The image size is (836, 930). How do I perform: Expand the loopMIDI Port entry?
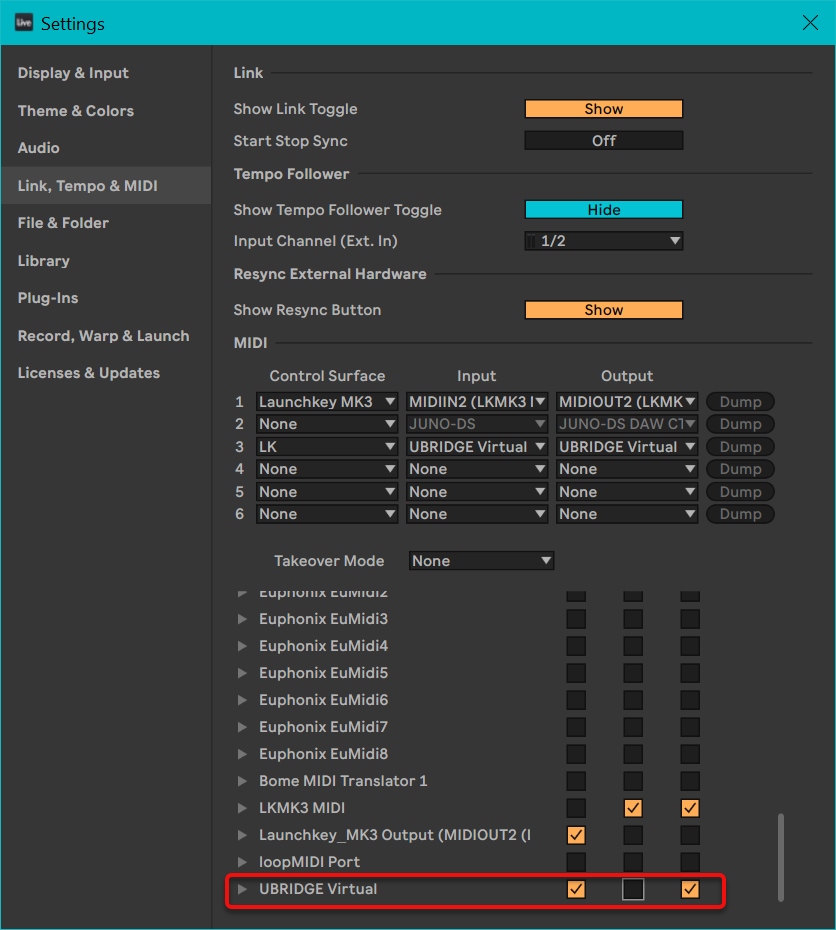pos(242,862)
